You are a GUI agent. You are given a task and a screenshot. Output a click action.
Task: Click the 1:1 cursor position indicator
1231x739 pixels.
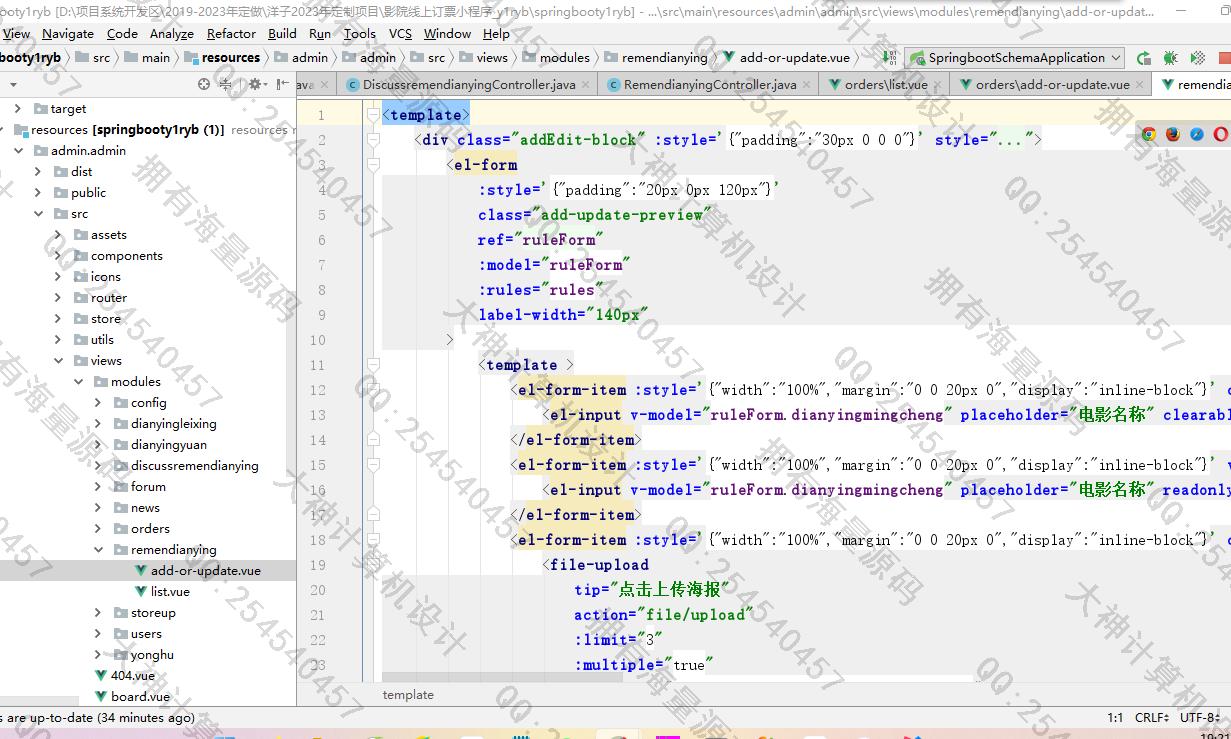tap(1115, 718)
